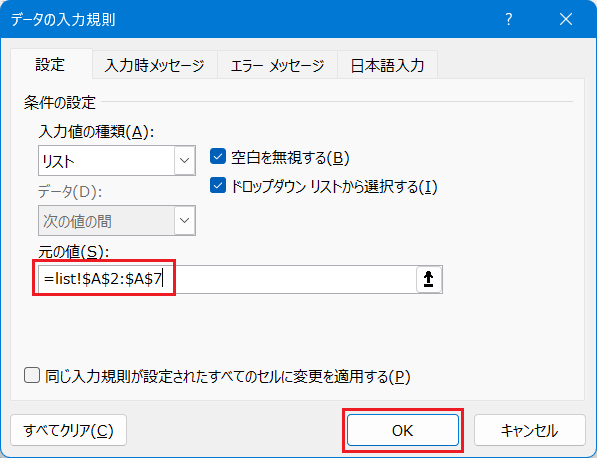Switch to the 入力時メッセージ tab
The height and width of the screenshot is (458, 597).
tap(155, 65)
